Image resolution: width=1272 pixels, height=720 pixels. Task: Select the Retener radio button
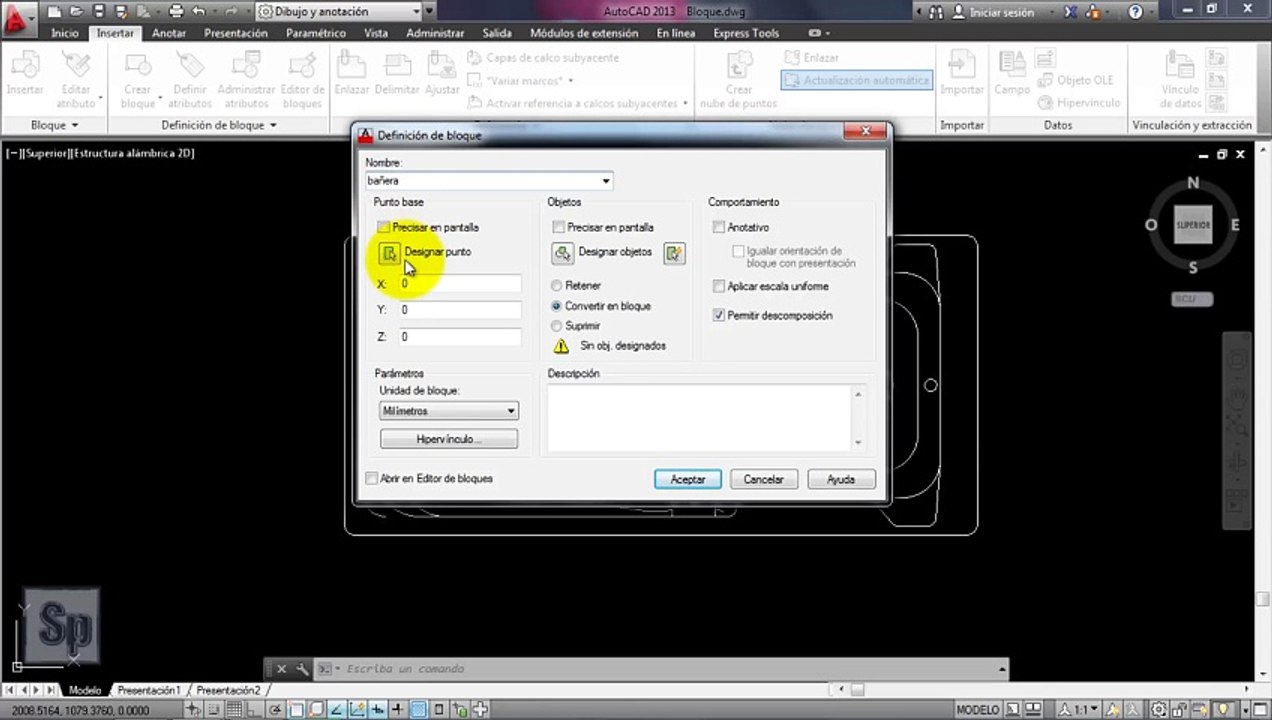[x=557, y=286]
